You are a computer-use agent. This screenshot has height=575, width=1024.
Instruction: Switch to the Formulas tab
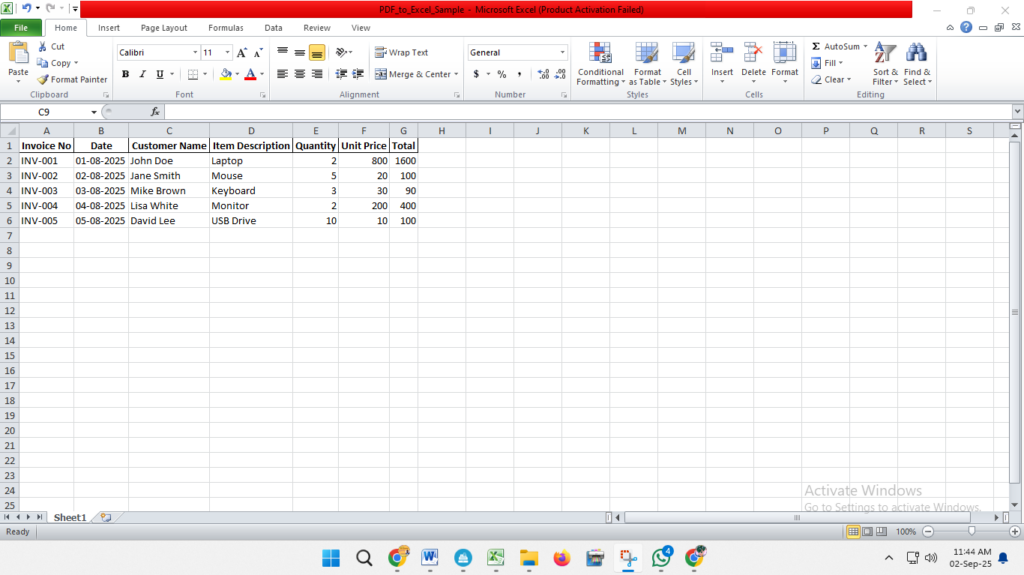click(x=226, y=27)
